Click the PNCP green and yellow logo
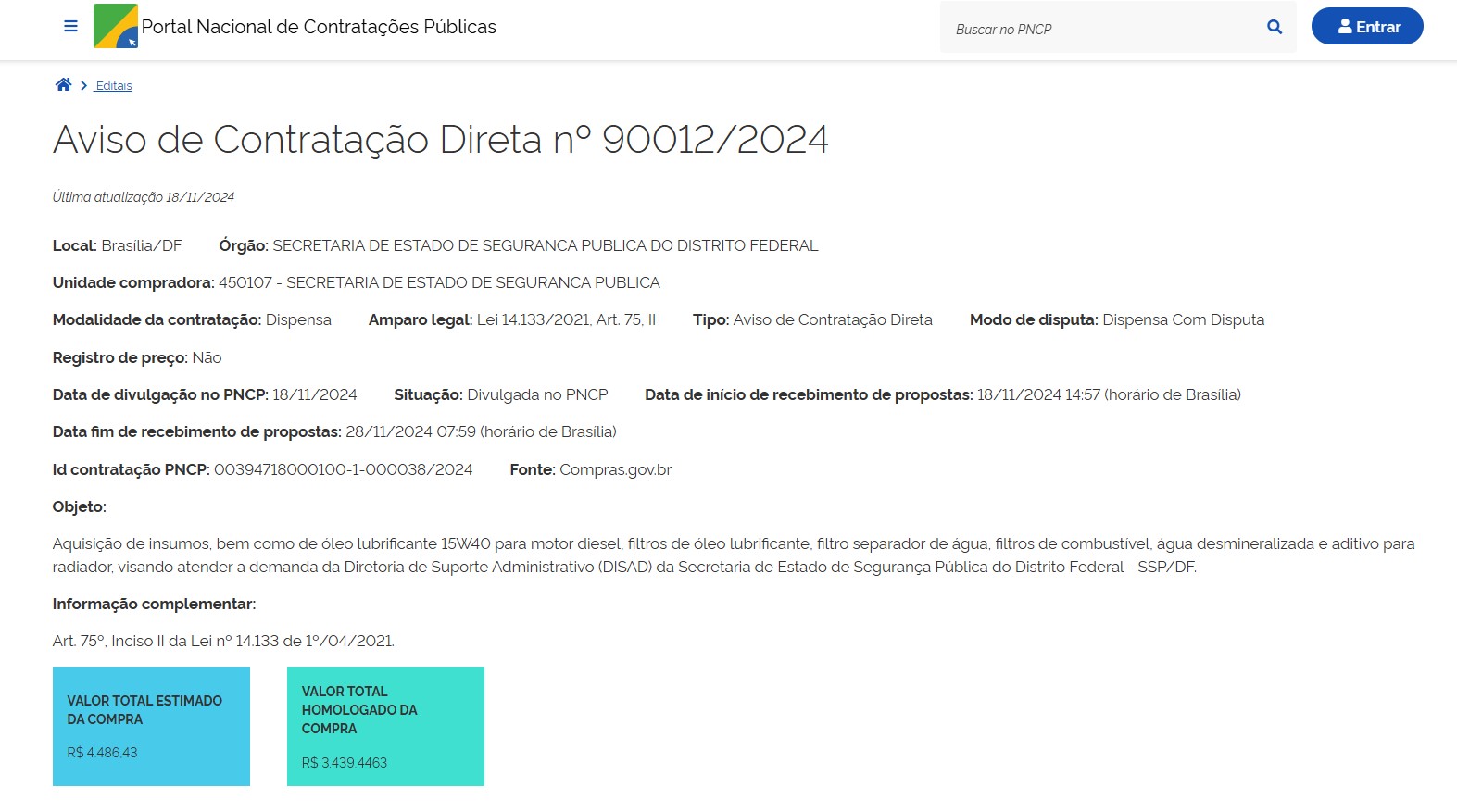The height and width of the screenshot is (812, 1457). click(116, 26)
